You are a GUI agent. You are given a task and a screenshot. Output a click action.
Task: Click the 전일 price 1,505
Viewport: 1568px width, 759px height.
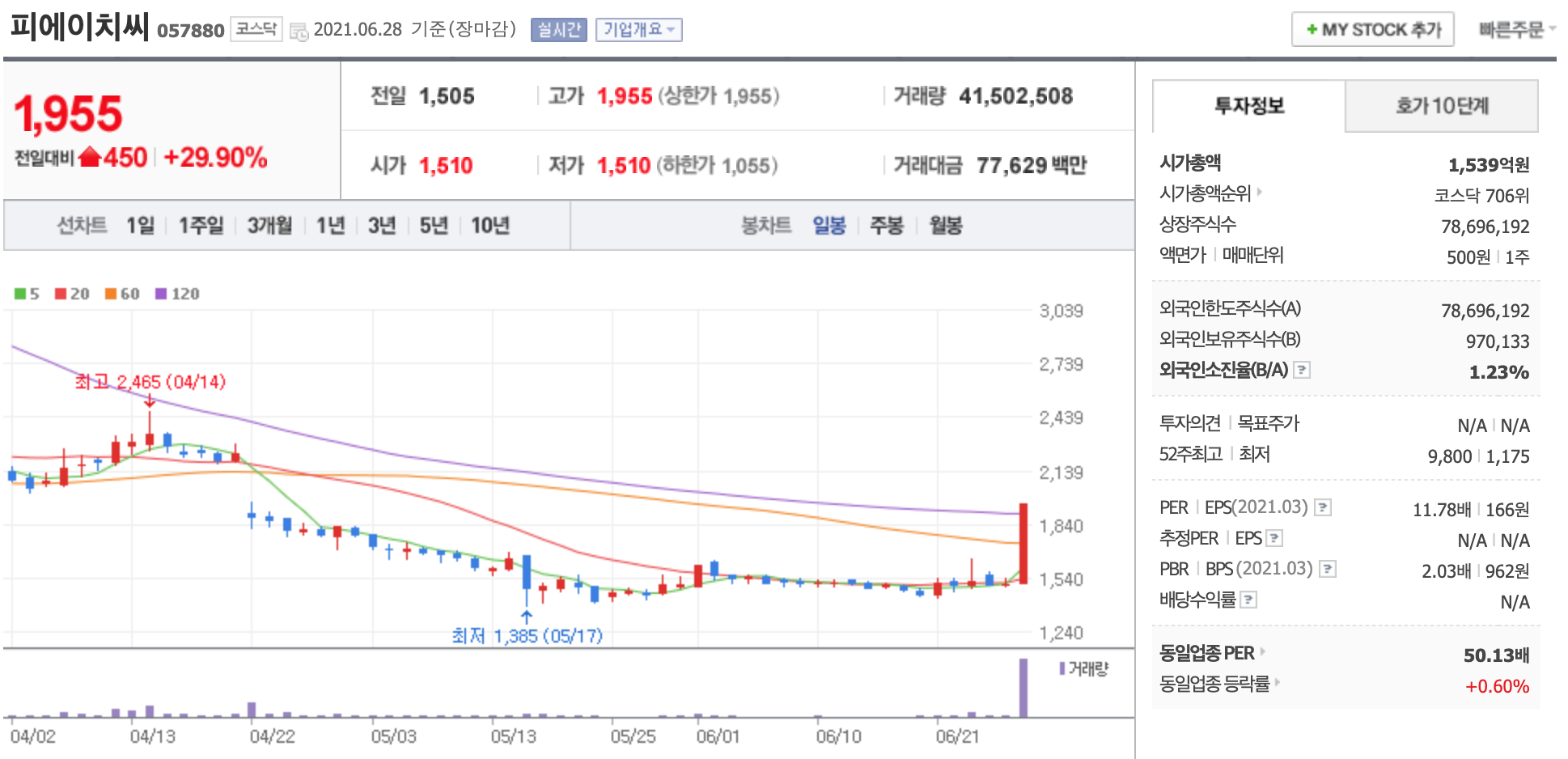[447, 96]
